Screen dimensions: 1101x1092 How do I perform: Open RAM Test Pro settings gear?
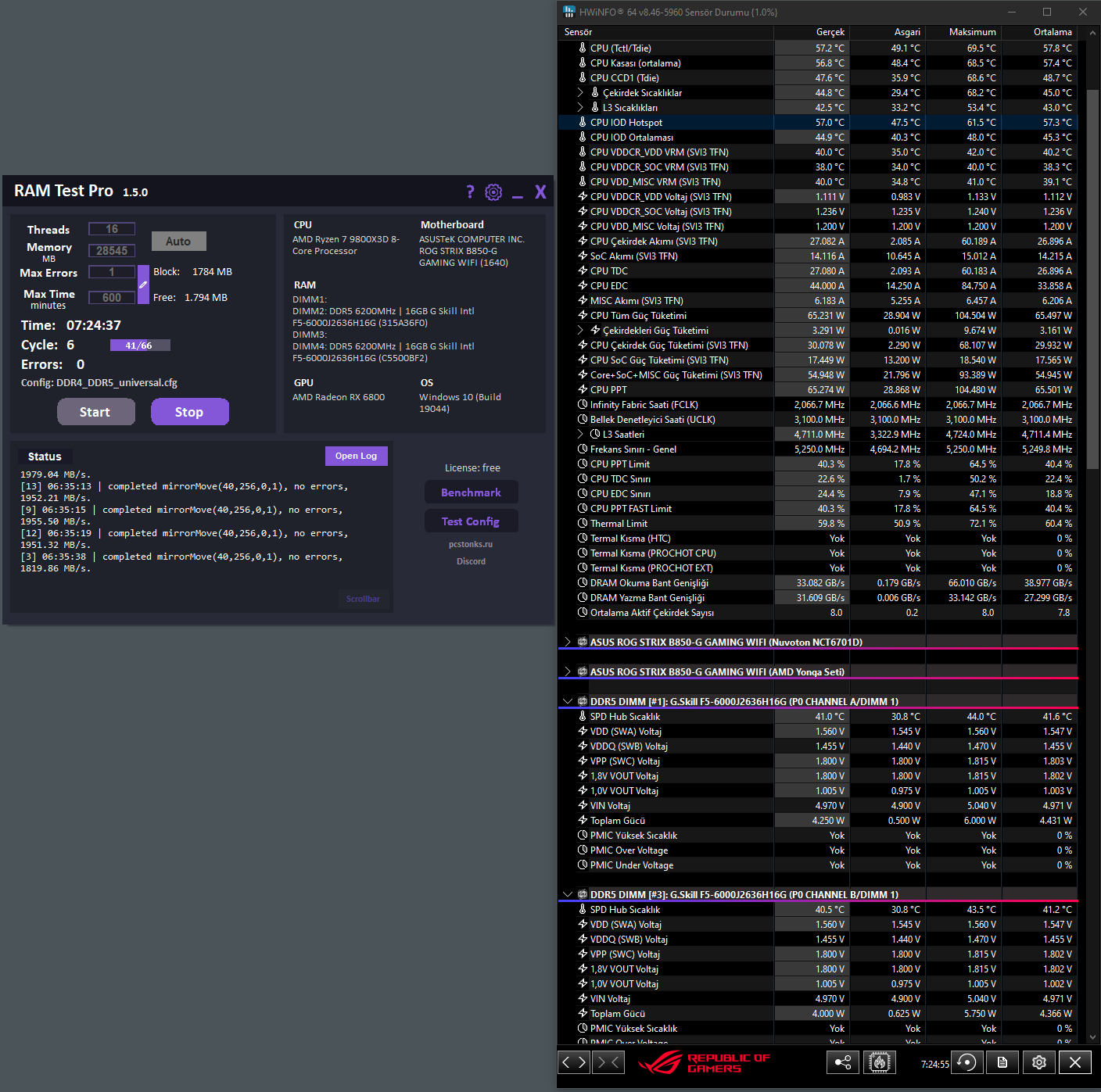pyautogui.click(x=493, y=192)
